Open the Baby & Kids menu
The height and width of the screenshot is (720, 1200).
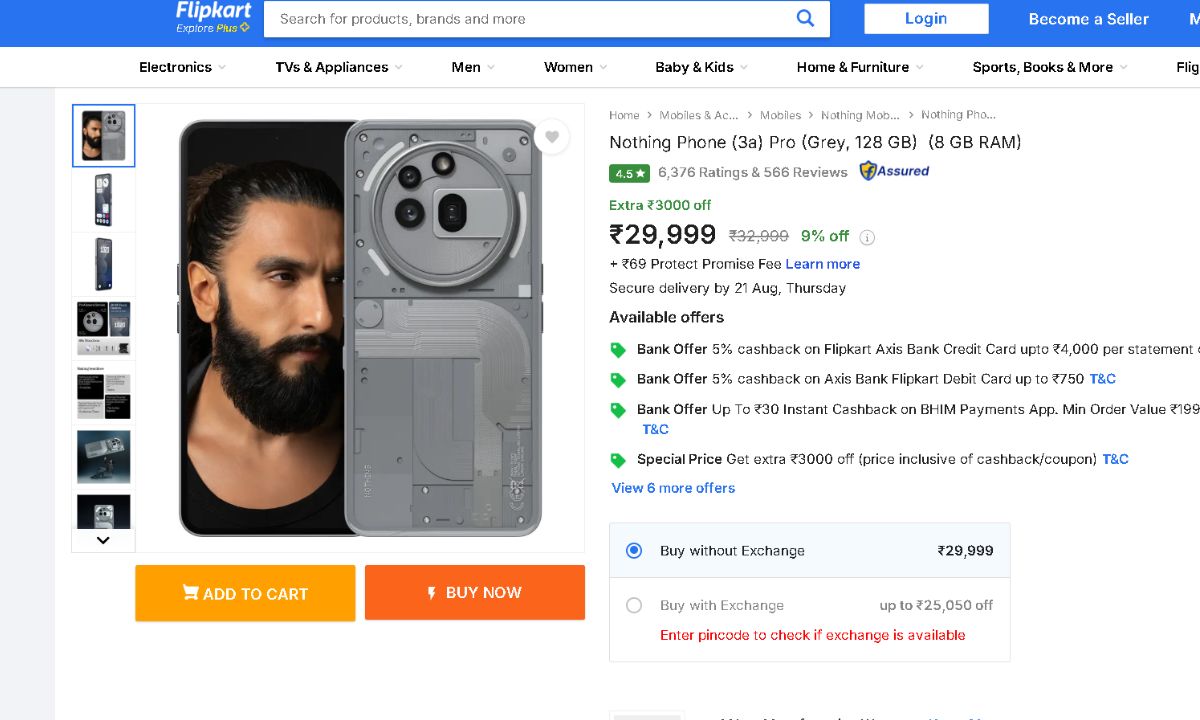[701, 67]
